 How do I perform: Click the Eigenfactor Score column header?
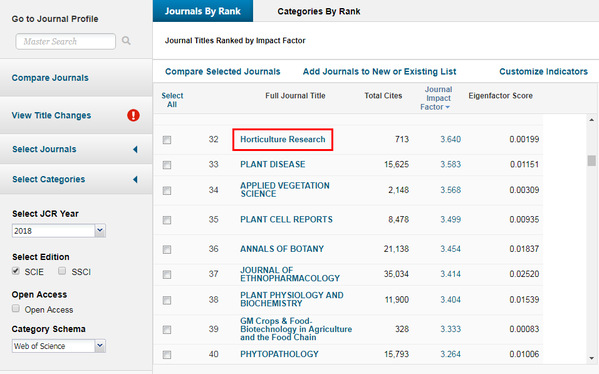pyautogui.click(x=500, y=96)
